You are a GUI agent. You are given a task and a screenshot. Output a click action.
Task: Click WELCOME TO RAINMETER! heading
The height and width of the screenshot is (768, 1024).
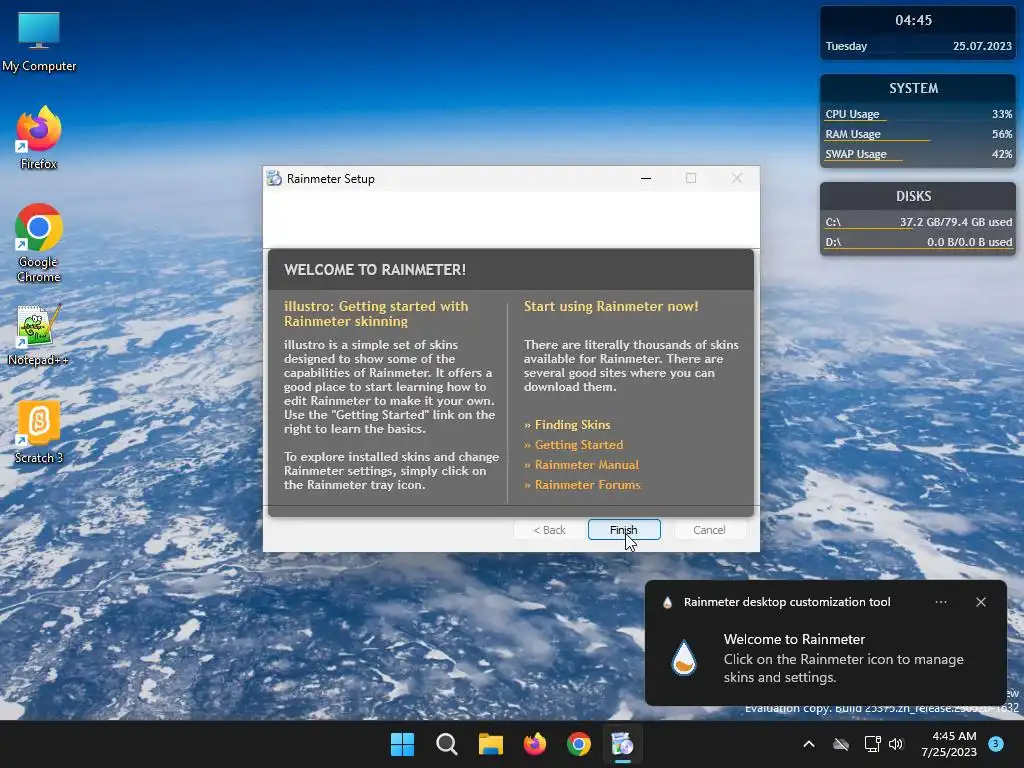375,270
